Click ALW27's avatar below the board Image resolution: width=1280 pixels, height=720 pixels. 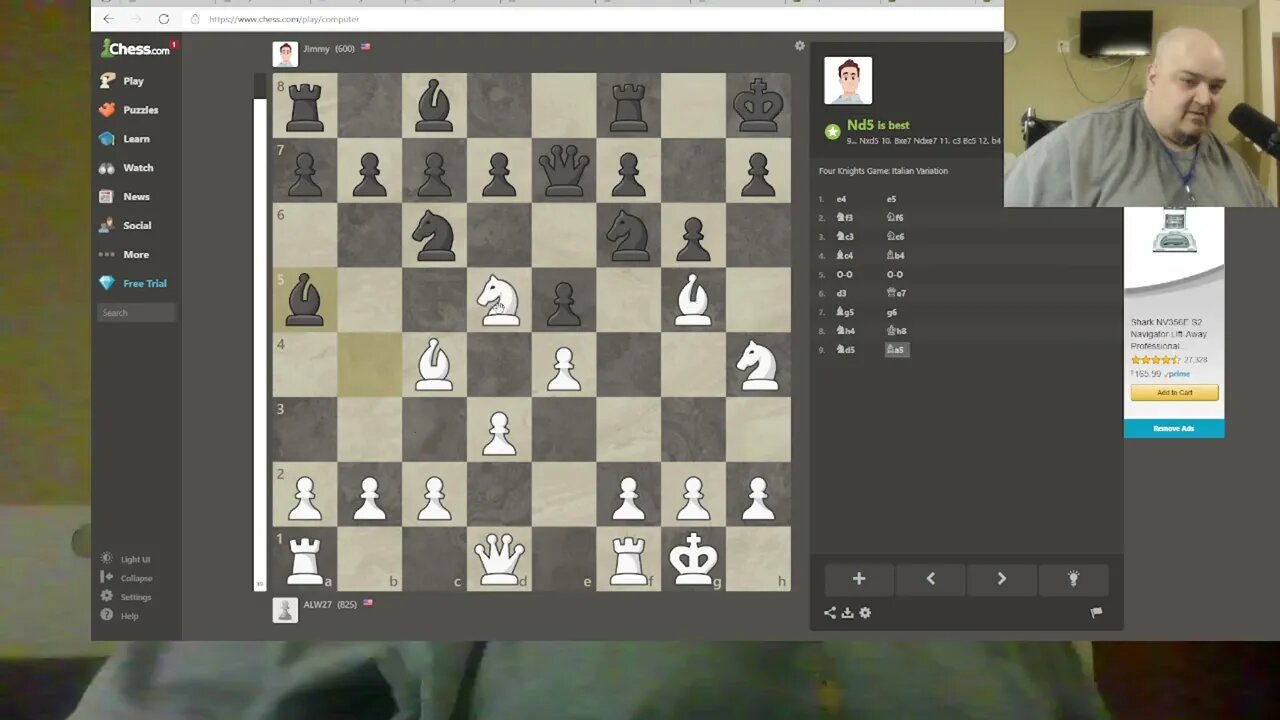(x=285, y=610)
